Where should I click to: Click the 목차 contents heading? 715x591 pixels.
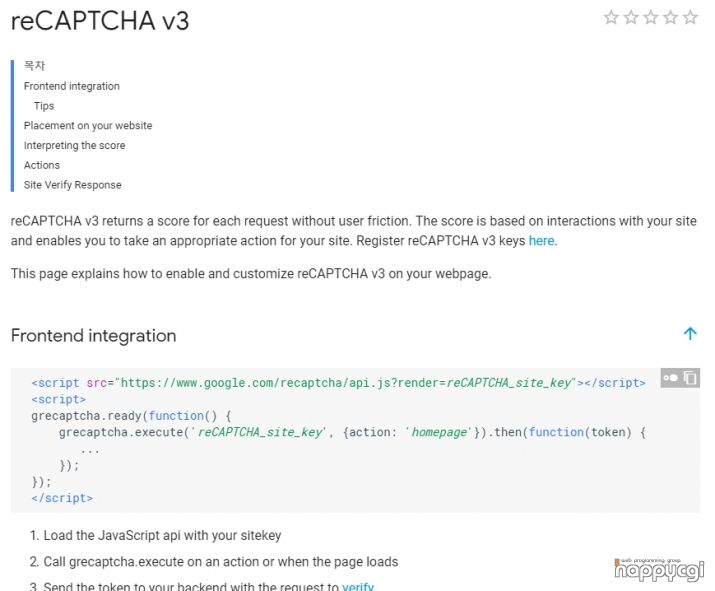click(35, 66)
